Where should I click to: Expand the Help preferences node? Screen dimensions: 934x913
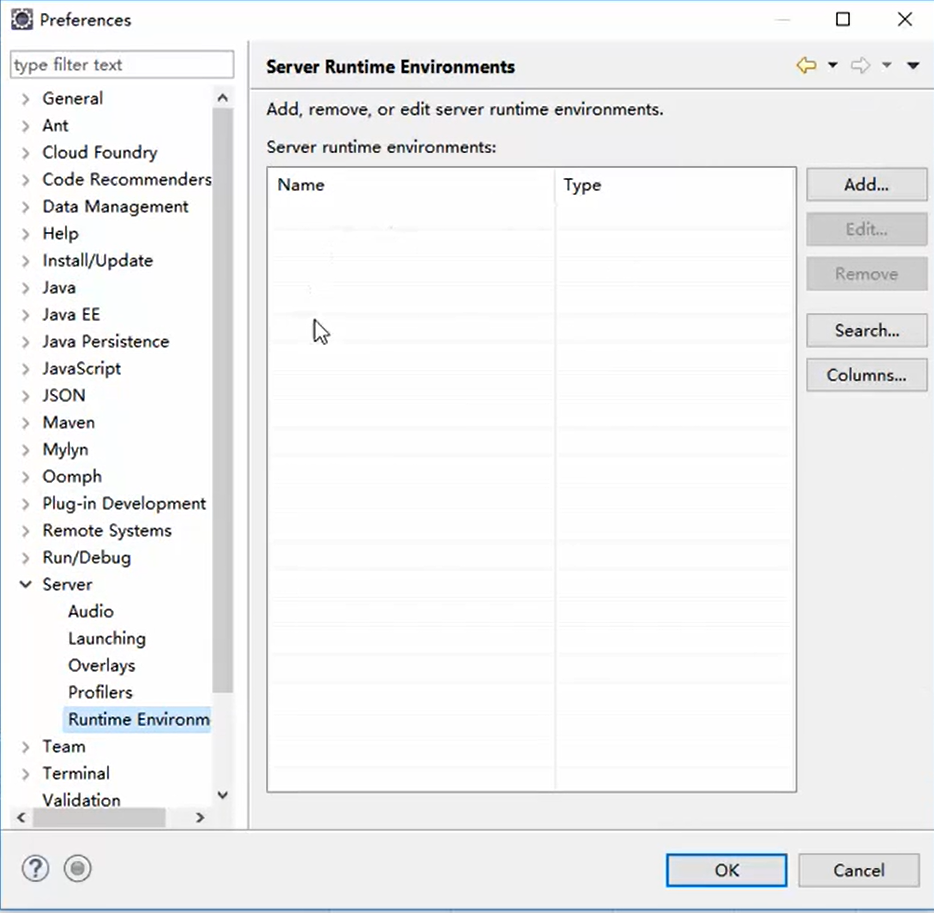[x=25, y=234]
